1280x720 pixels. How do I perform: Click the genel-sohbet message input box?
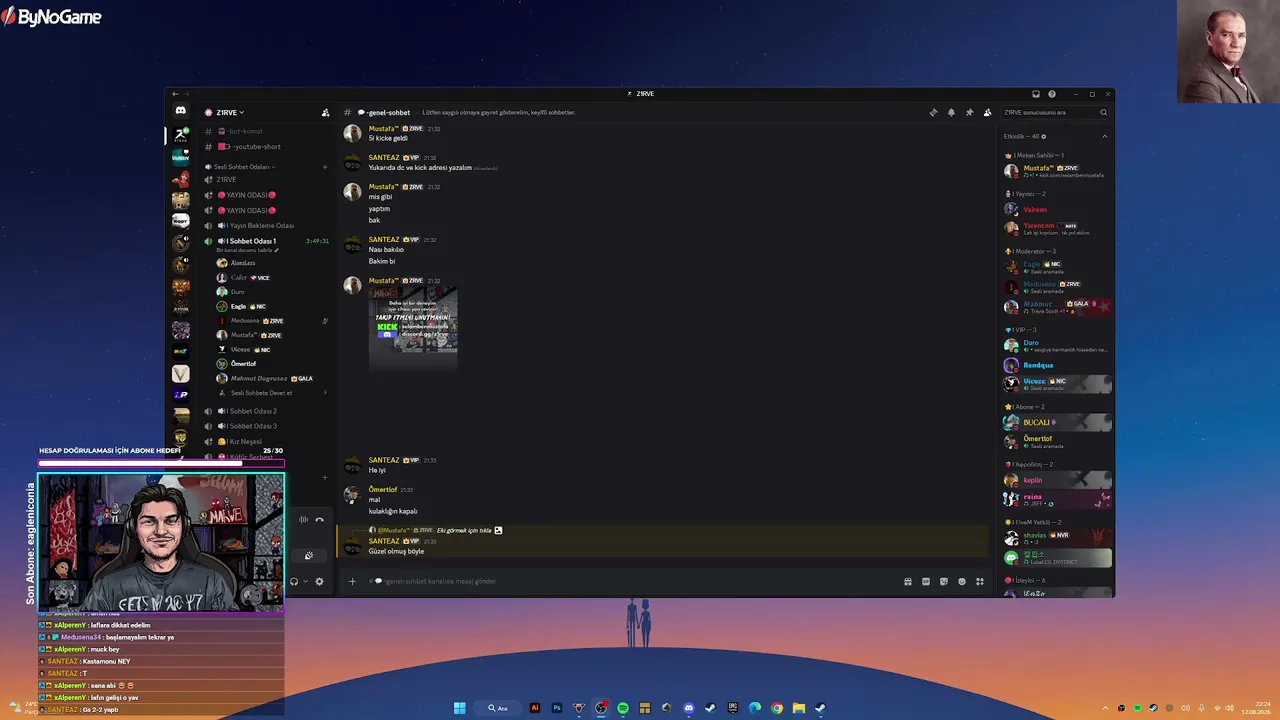point(635,581)
